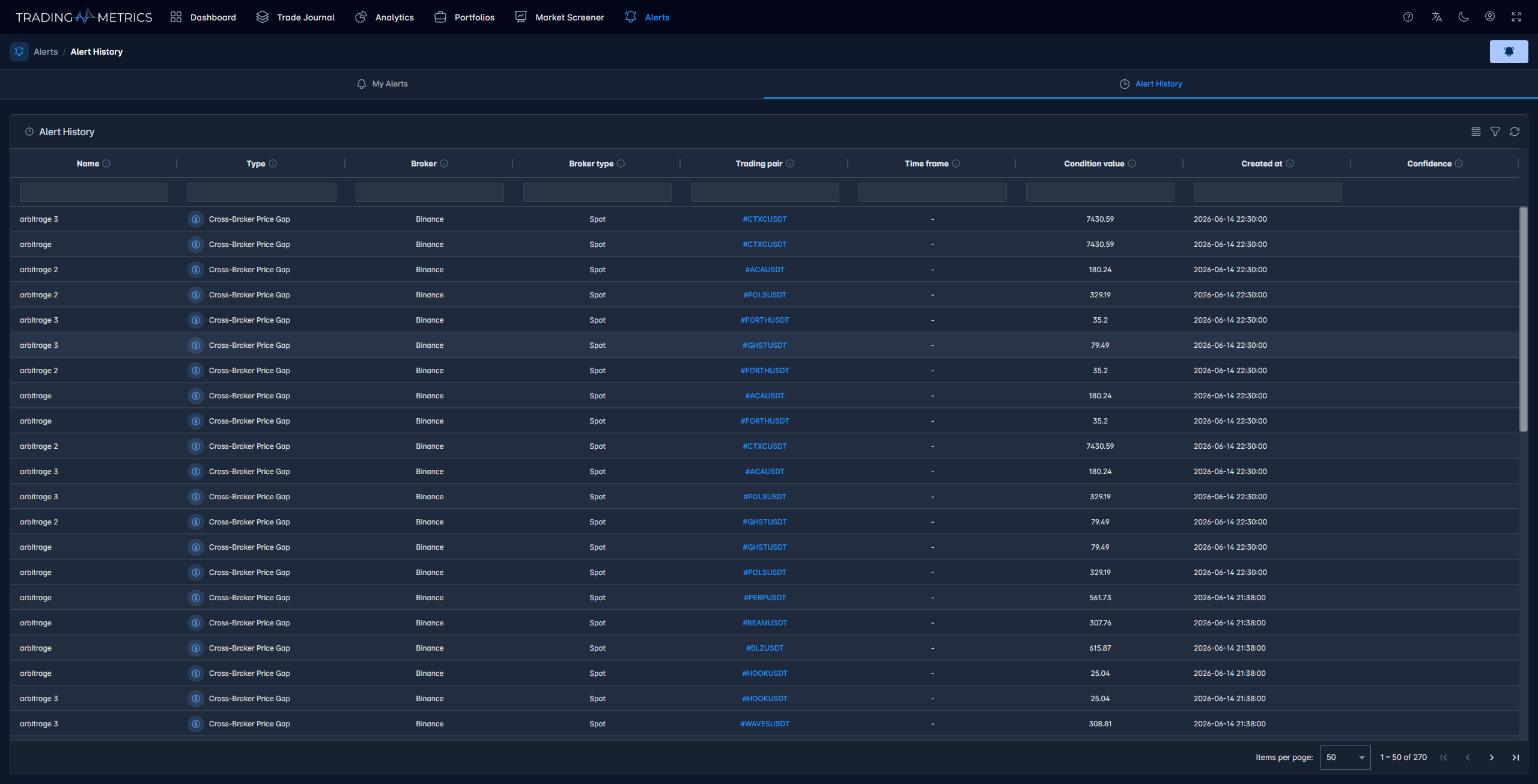Viewport: 1538px width, 784px height.
Task: Focus the Time frame filter input
Action: click(x=932, y=192)
